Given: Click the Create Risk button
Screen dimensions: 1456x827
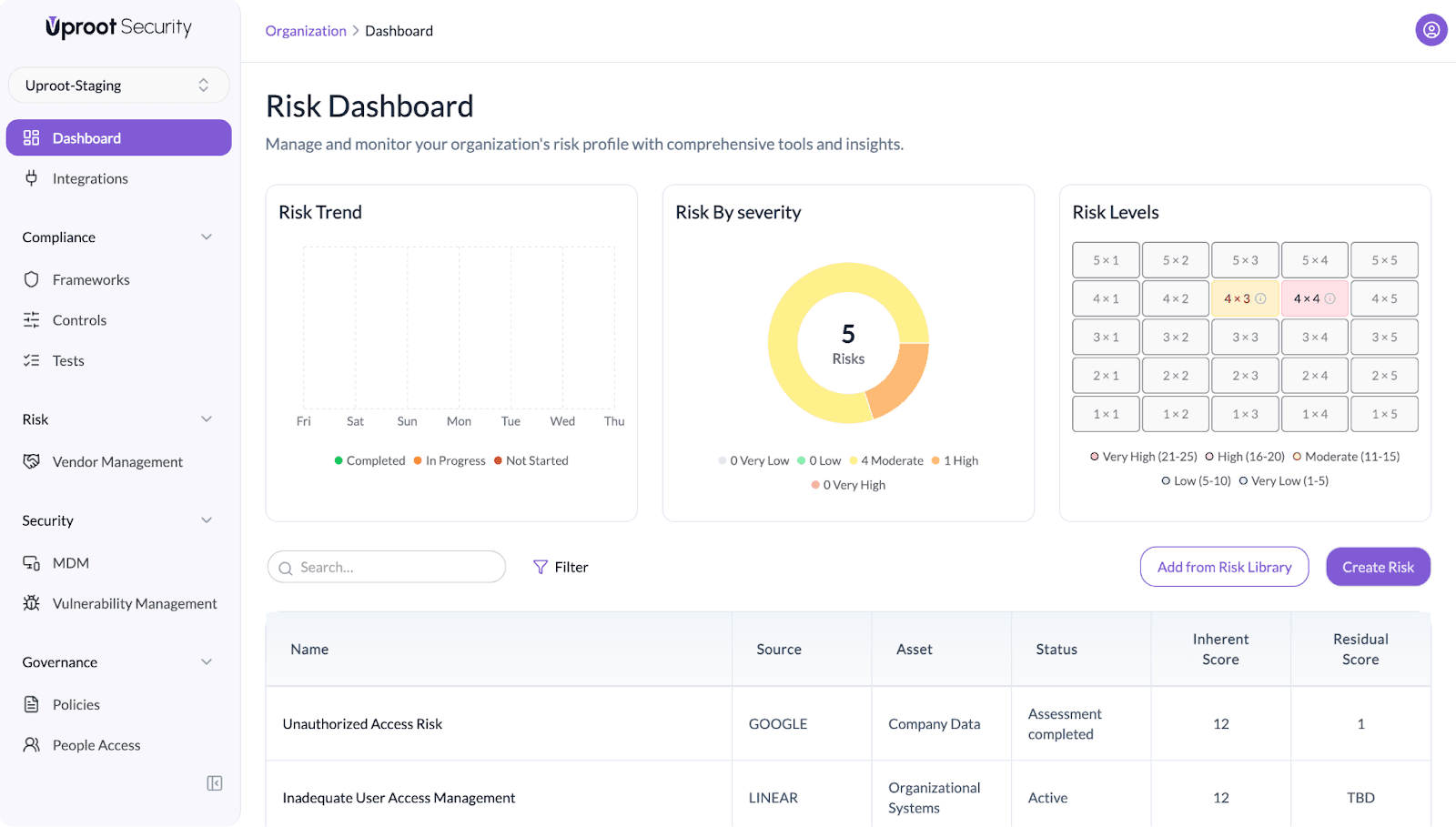Looking at the screenshot, I should click(x=1378, y=567).
